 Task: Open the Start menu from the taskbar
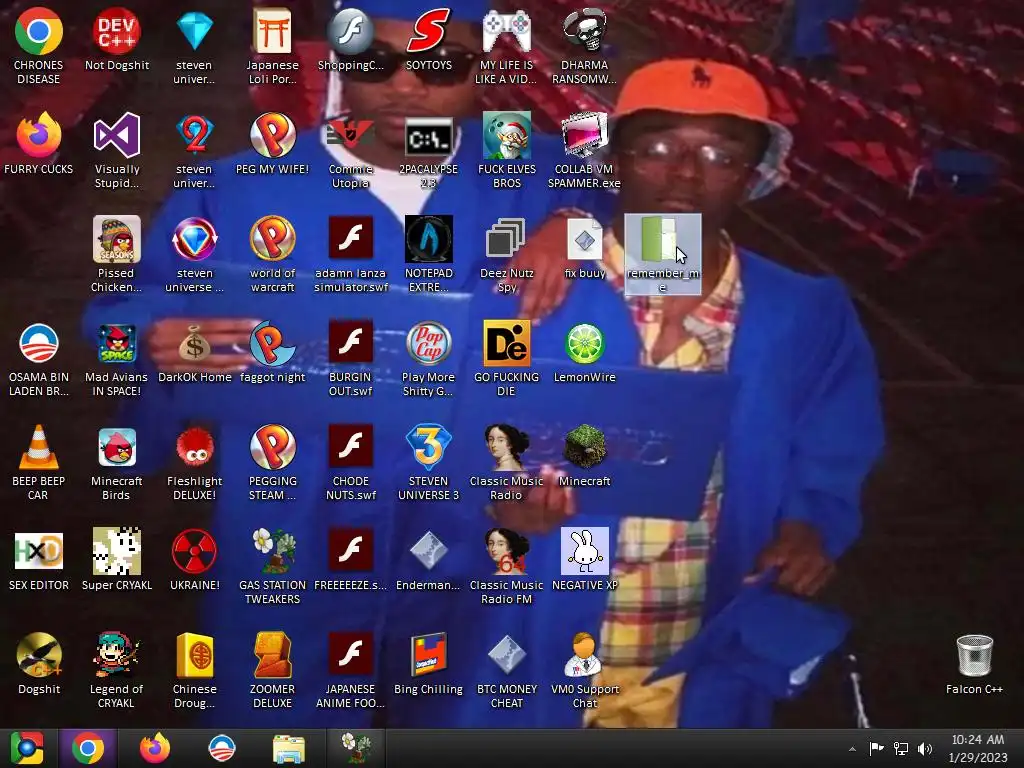(x=27, y=748)
